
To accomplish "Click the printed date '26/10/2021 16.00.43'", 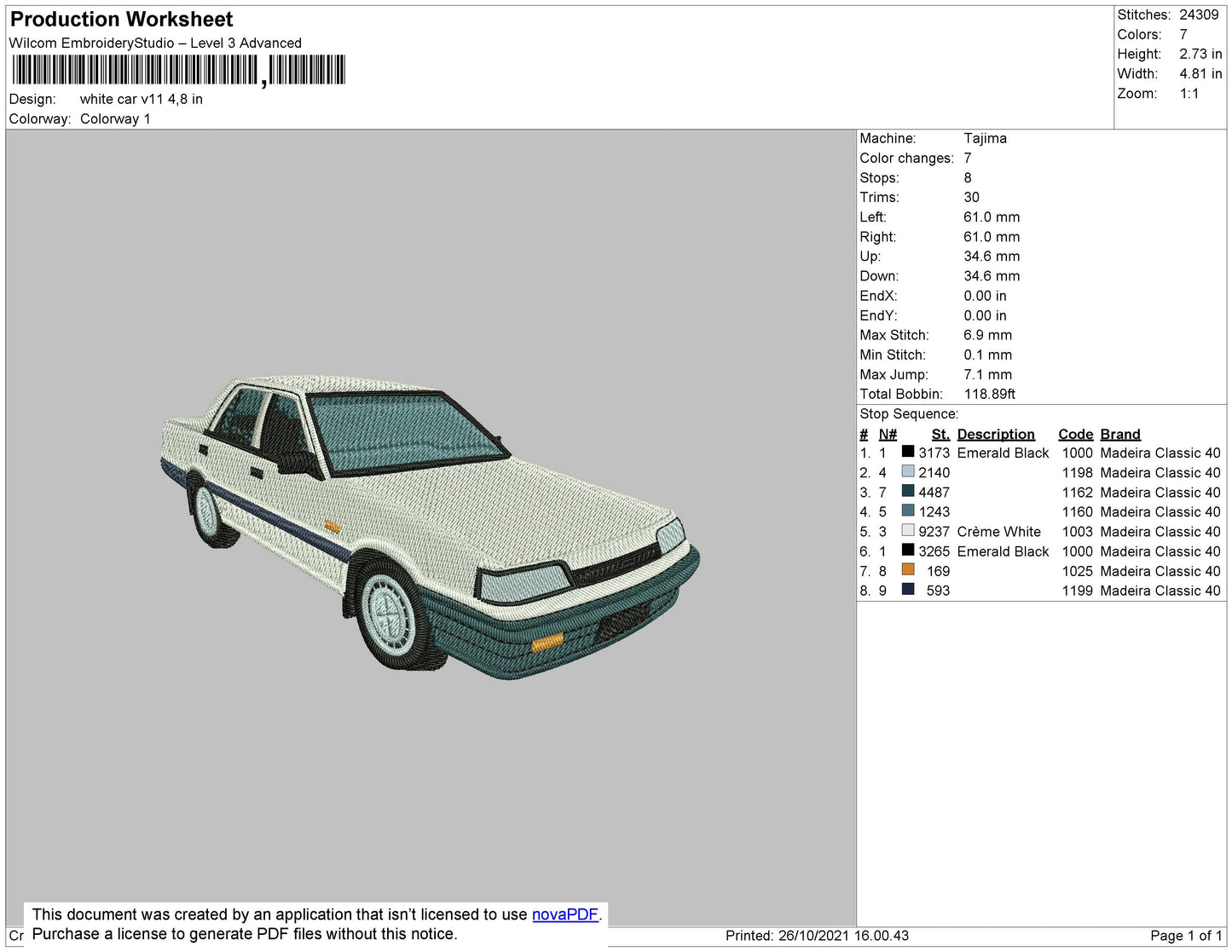I will [843, 936].
